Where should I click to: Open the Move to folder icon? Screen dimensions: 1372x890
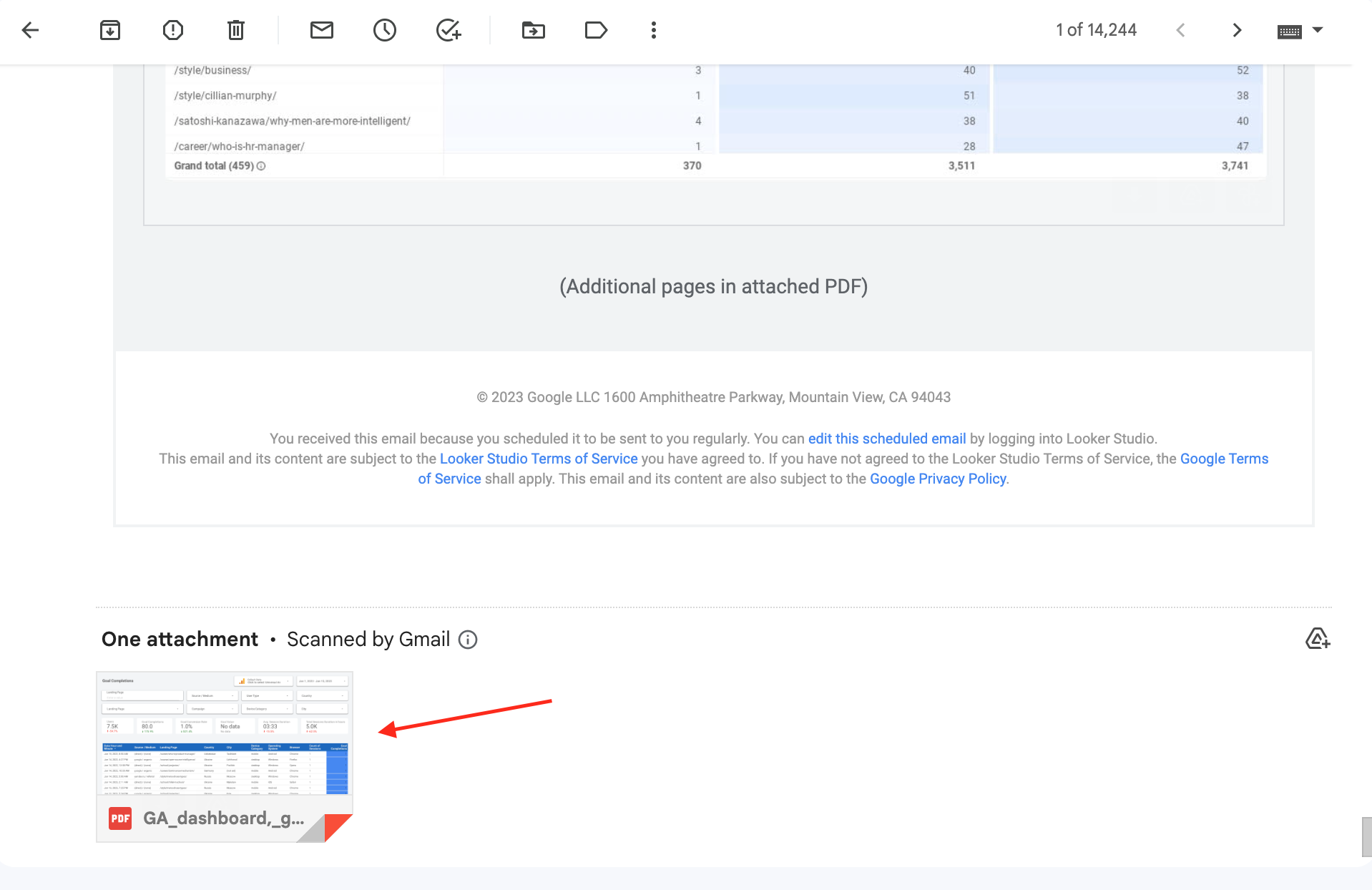(534, 30)
